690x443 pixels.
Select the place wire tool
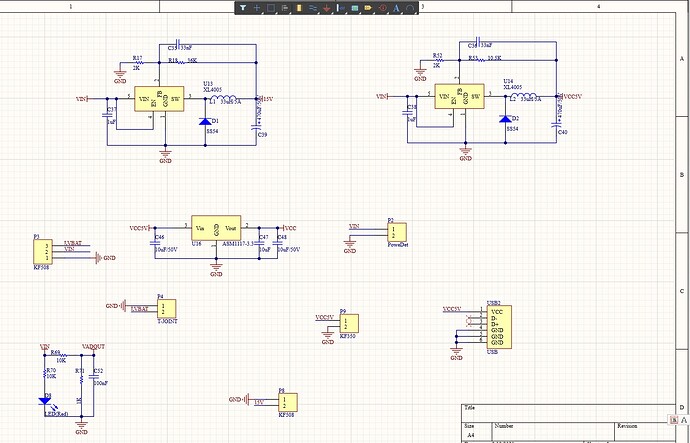[314, 7]
